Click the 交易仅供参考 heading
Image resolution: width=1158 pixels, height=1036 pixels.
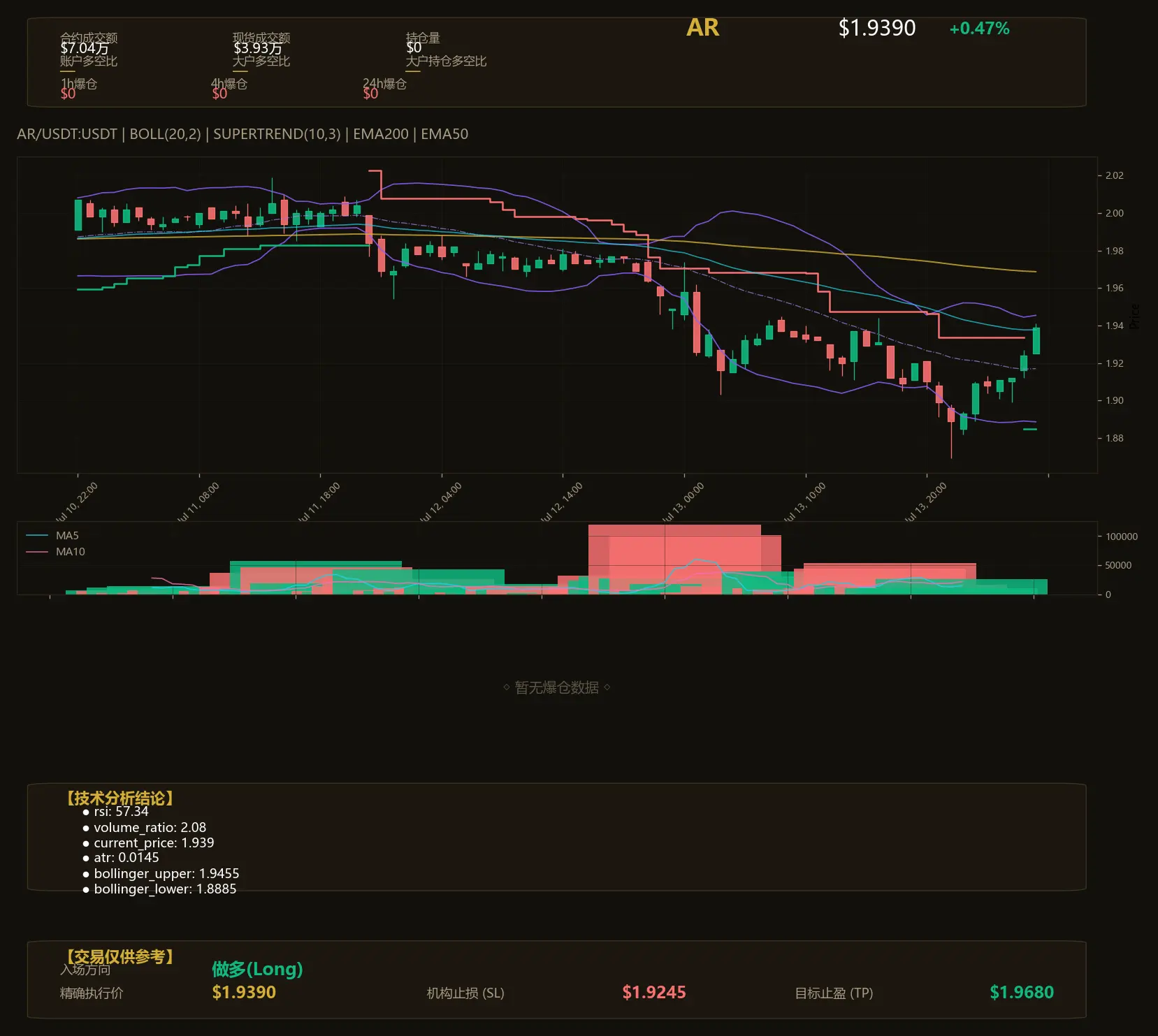(x=120, y=956)
